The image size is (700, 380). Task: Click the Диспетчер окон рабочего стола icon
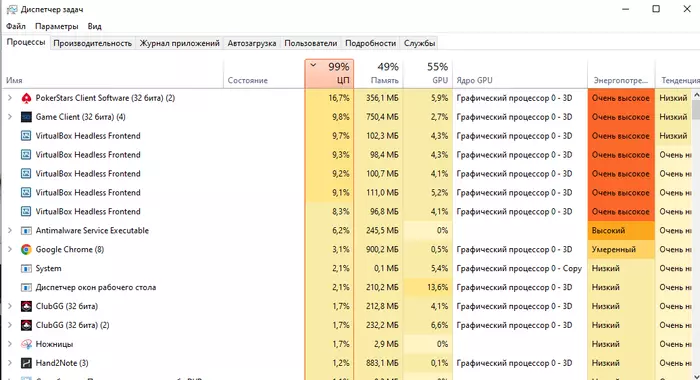(x=26, y=288)
